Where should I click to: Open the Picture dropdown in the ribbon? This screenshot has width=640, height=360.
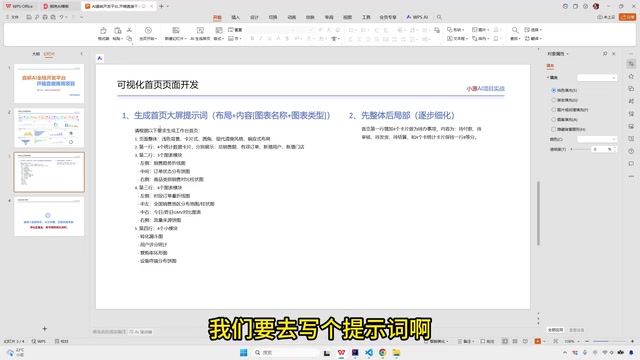click(481, 30)
